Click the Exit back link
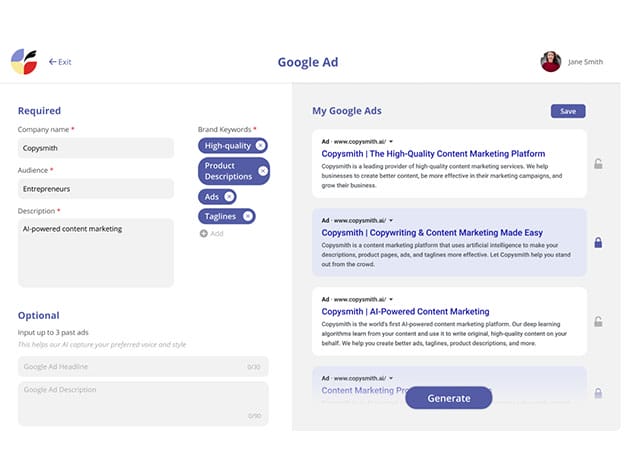630x473 pixels. click(x=60, y=62)
